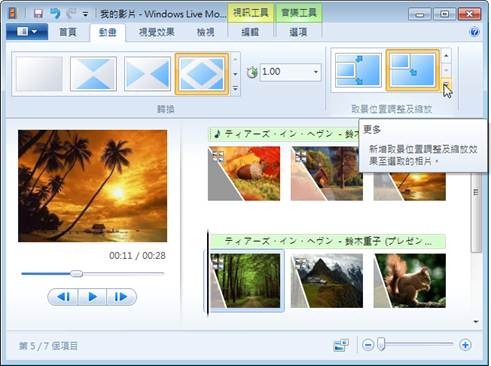This screenshot has height=366, width=491.
Task: Open the Help question mark icon
Action: (474, 32)
